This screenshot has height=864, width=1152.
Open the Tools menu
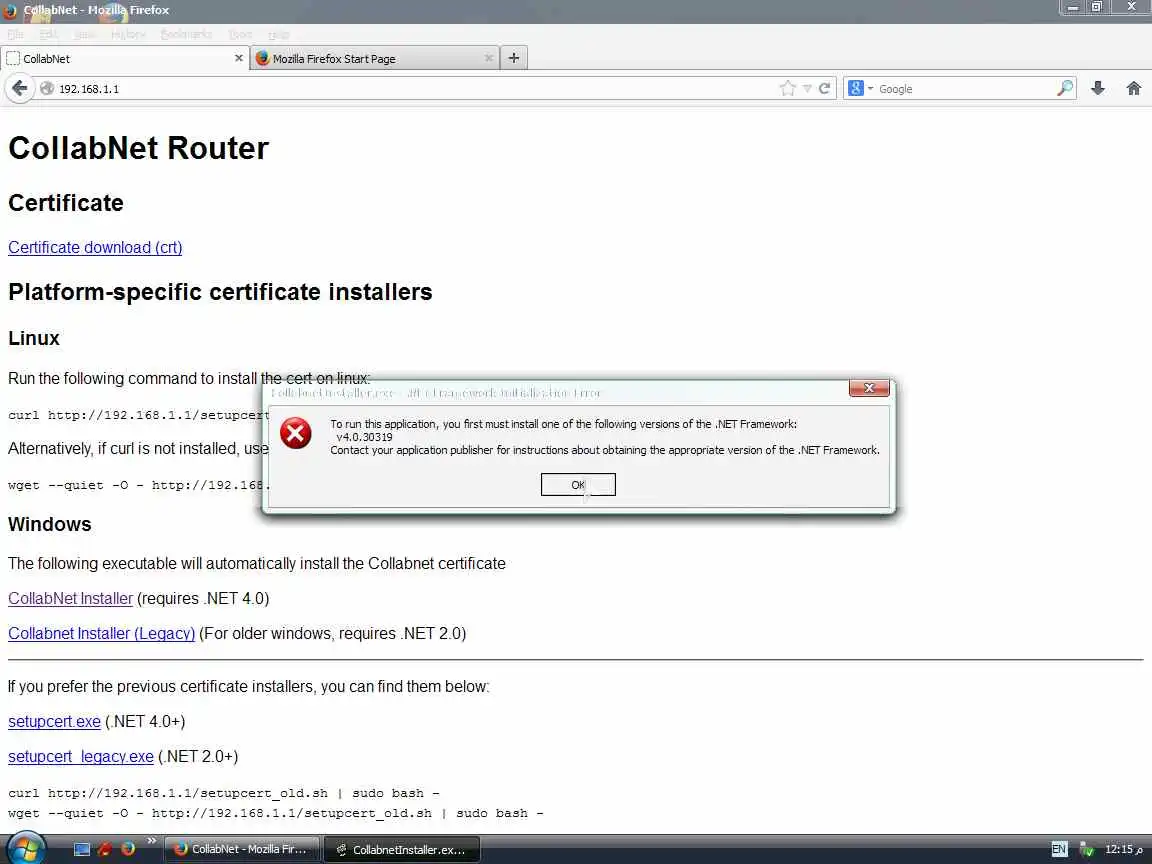tap(240, 35)
